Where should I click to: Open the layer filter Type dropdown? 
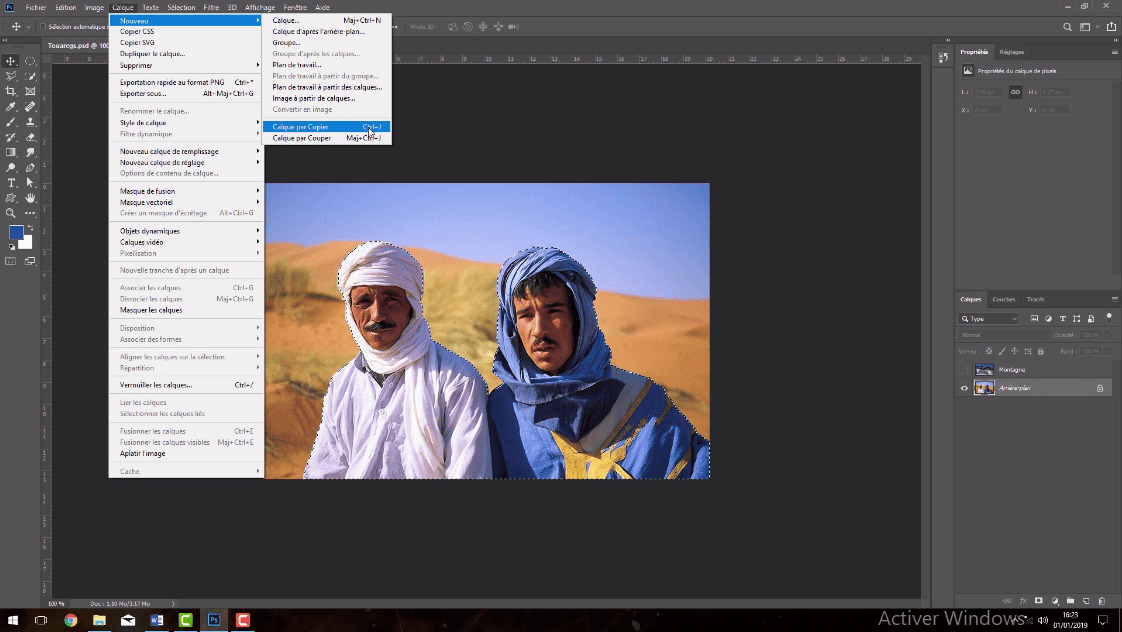[988, 319]
